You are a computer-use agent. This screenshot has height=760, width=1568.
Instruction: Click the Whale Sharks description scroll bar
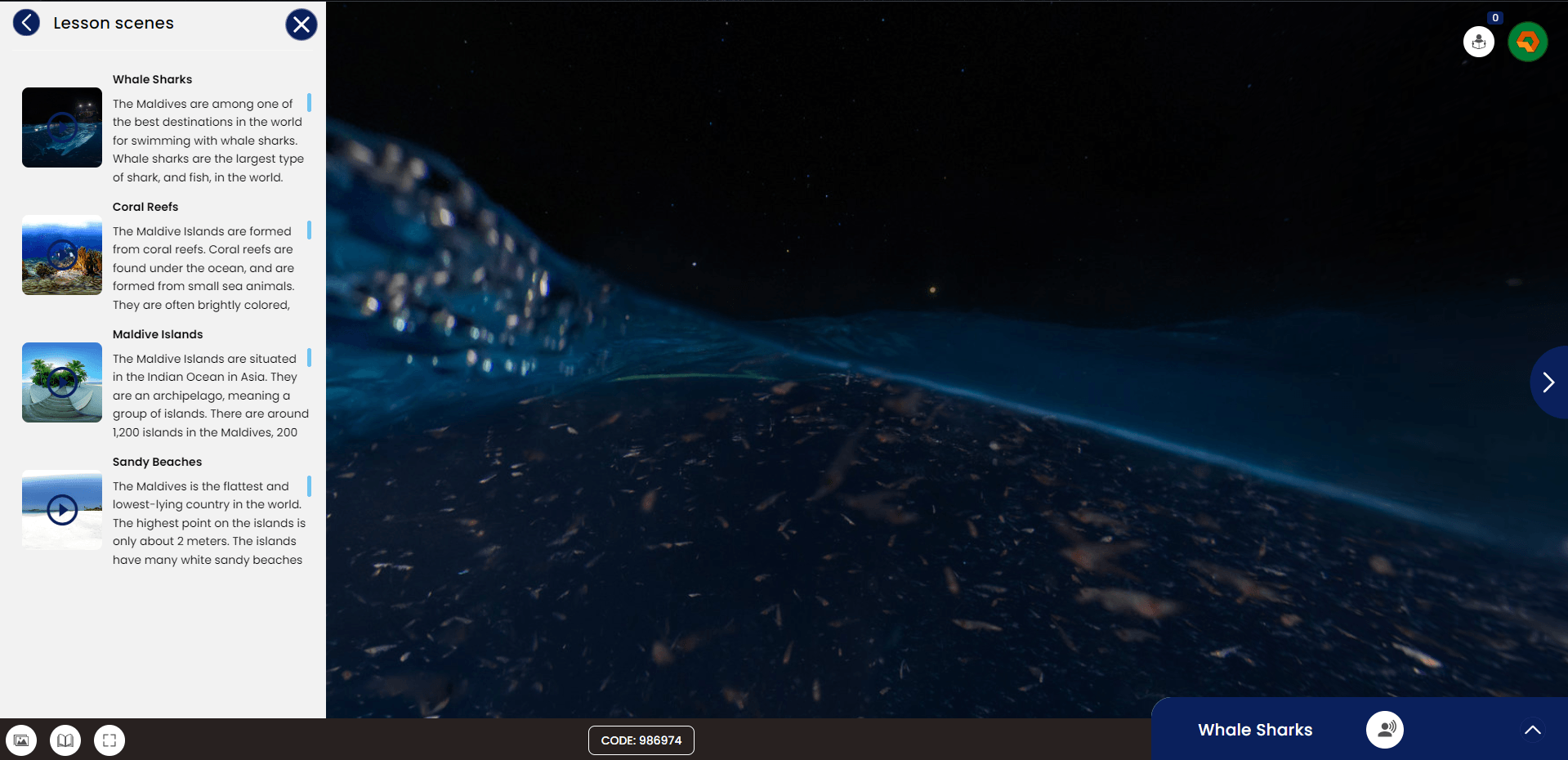[309, 102]
